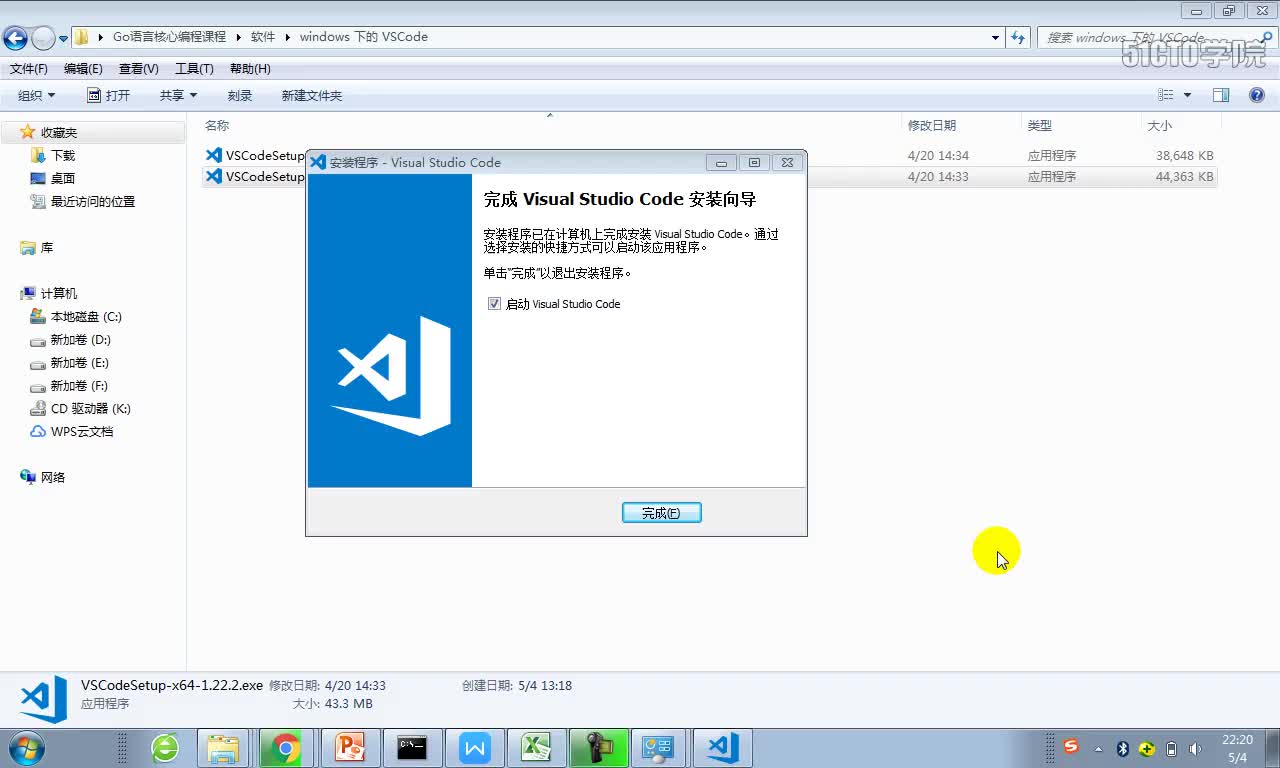The image size is (1280, 768).
Task: Expand dropdown arrow after Go语言核心编程课程 breadcrumb
Action: tap(239, 37)
